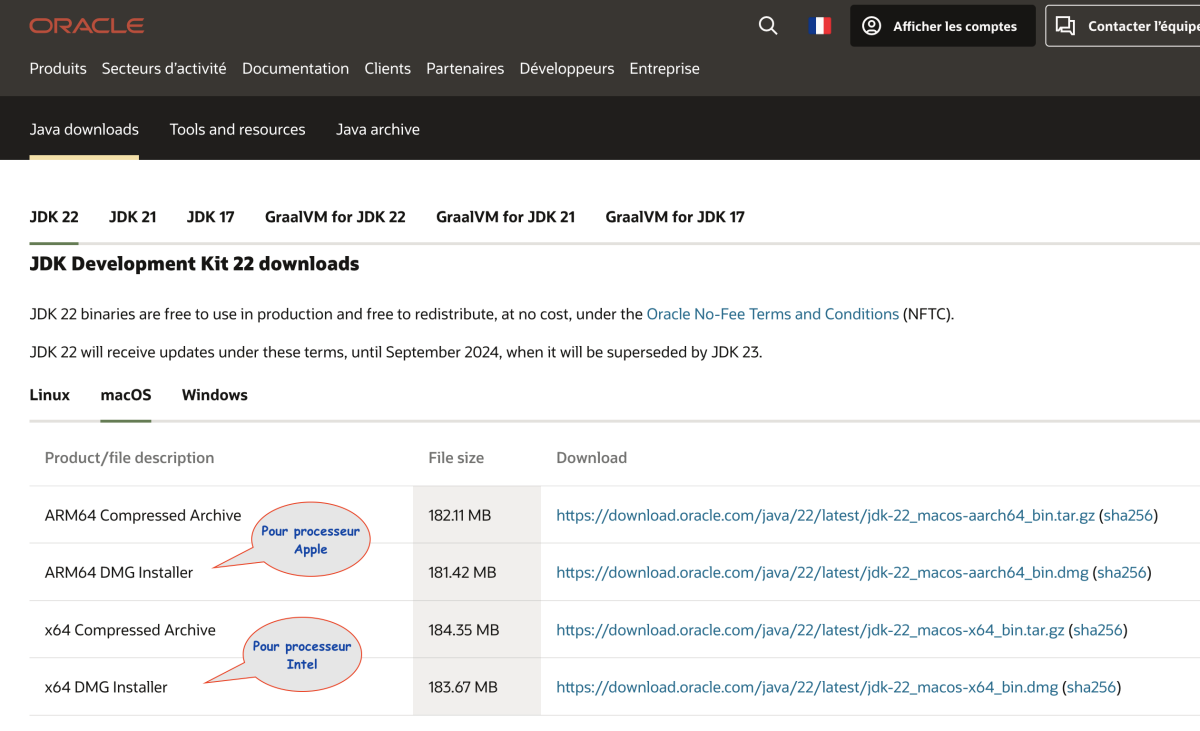Open sha256 link for x64 DMG Installer
Screen dimensions: 1200x731
tap(1091, 688)
